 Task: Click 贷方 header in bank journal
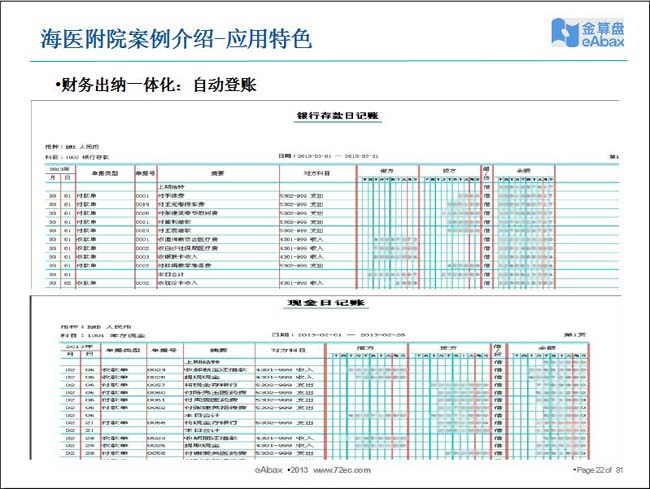(449, 170)
